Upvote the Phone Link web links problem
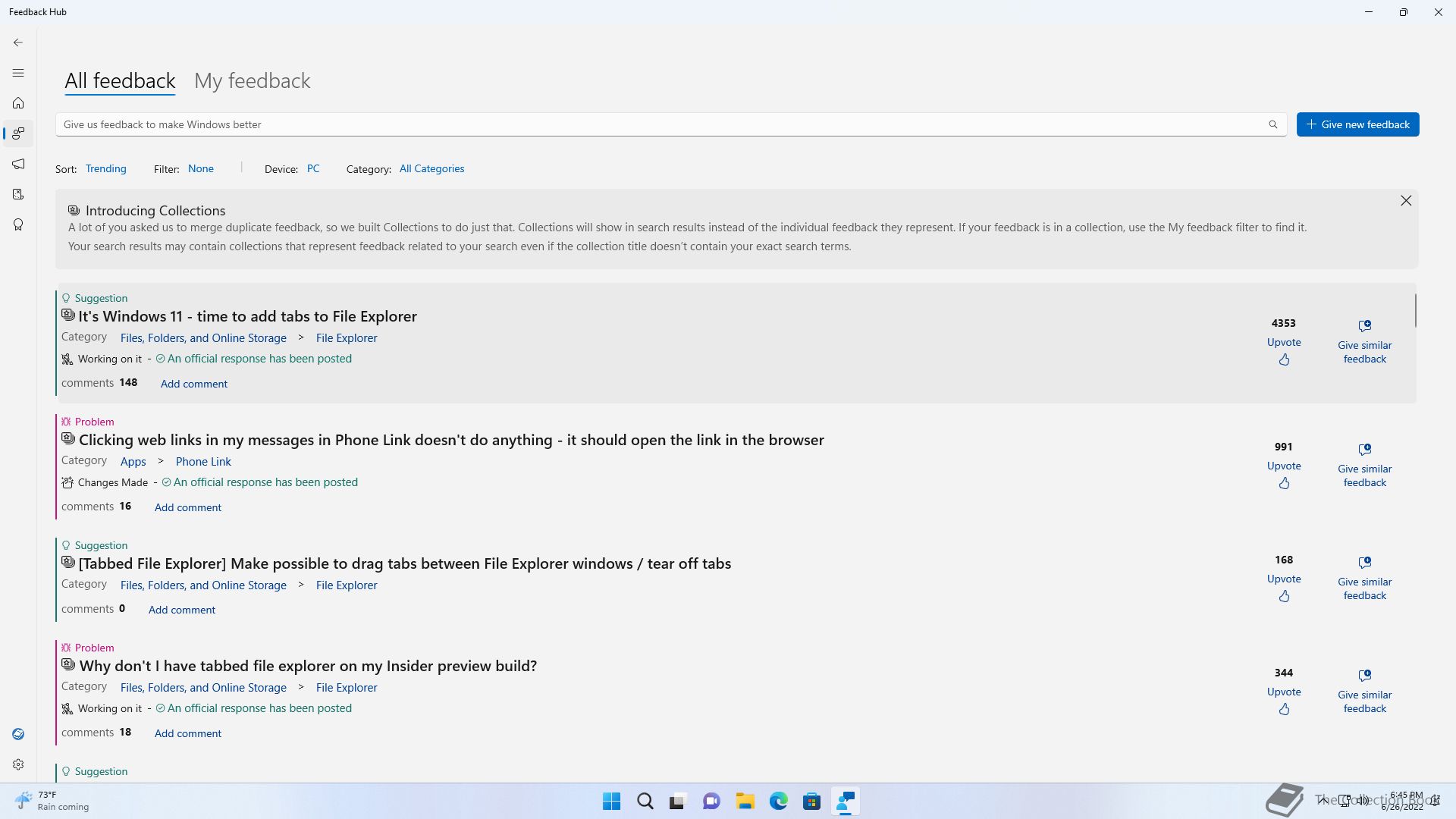The height and width of the screenshot is (819, 1456). pyautogui.click(x=1284, y=475)
